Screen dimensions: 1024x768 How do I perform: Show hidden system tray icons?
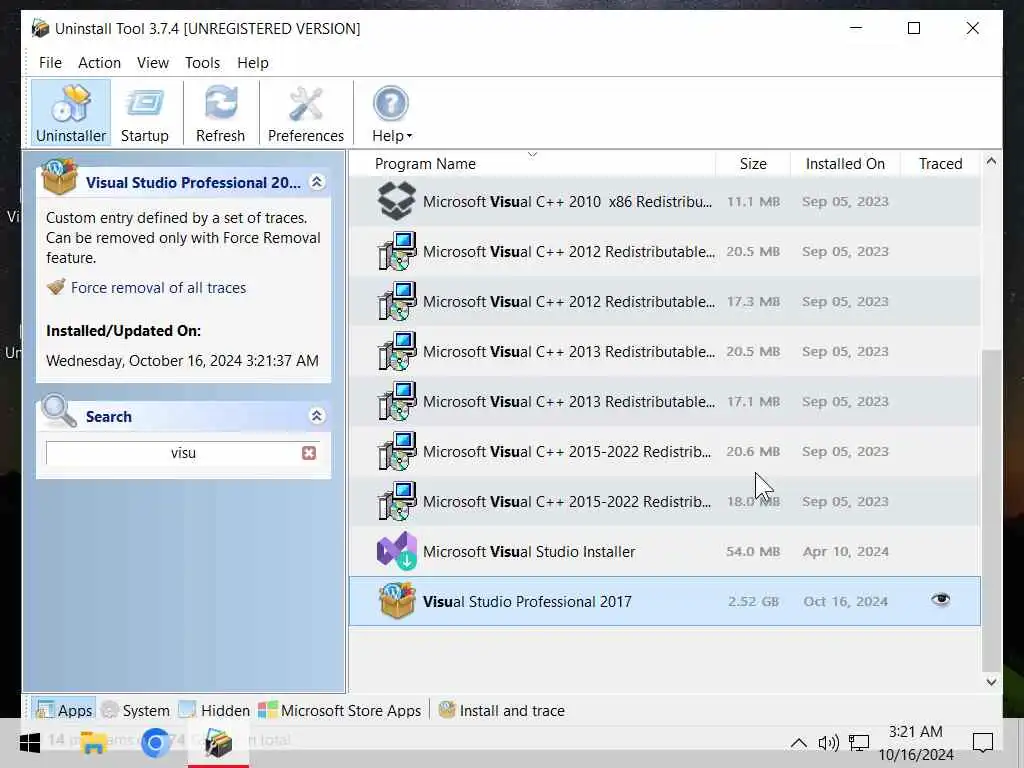[798, 743]
